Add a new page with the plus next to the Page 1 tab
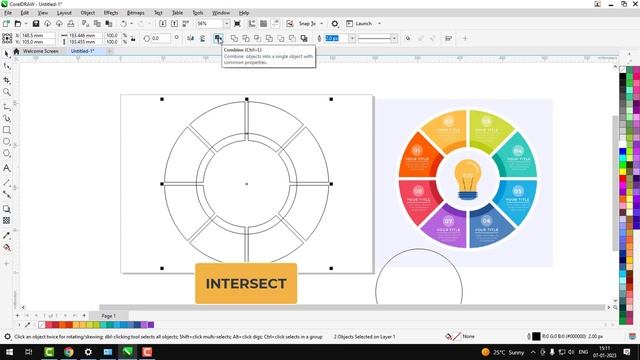The height and width of the screenshot is (360, 640). (84, 316)
